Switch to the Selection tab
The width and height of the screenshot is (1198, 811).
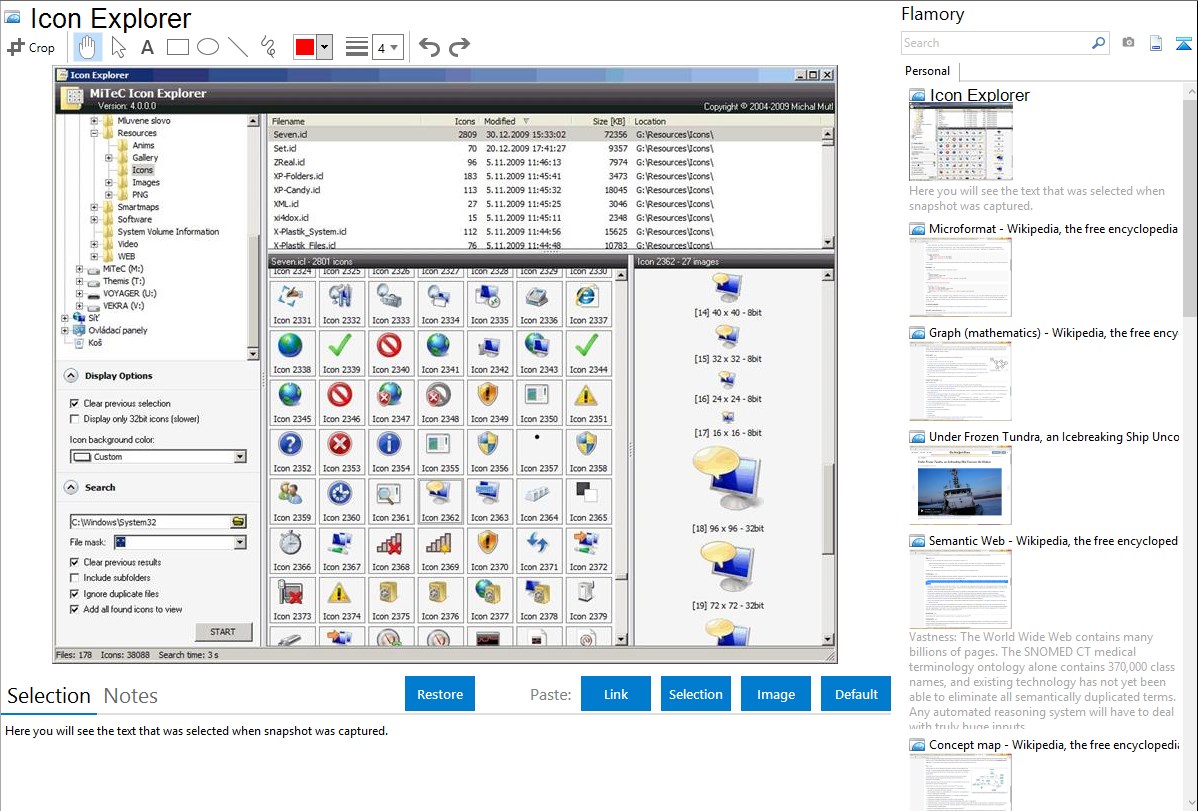pos(49,696)
